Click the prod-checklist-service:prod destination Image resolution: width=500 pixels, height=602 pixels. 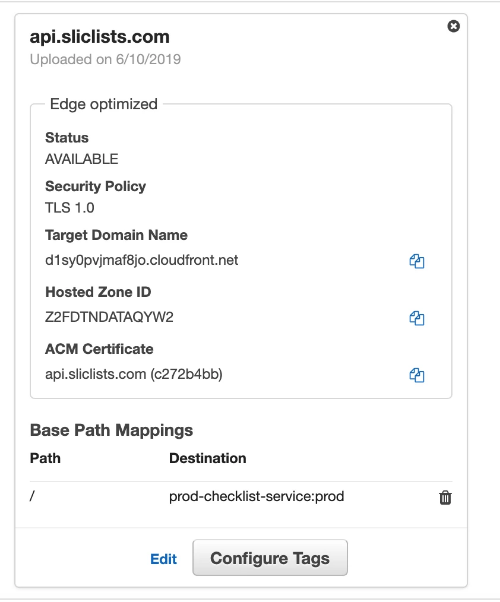(257, 496)
